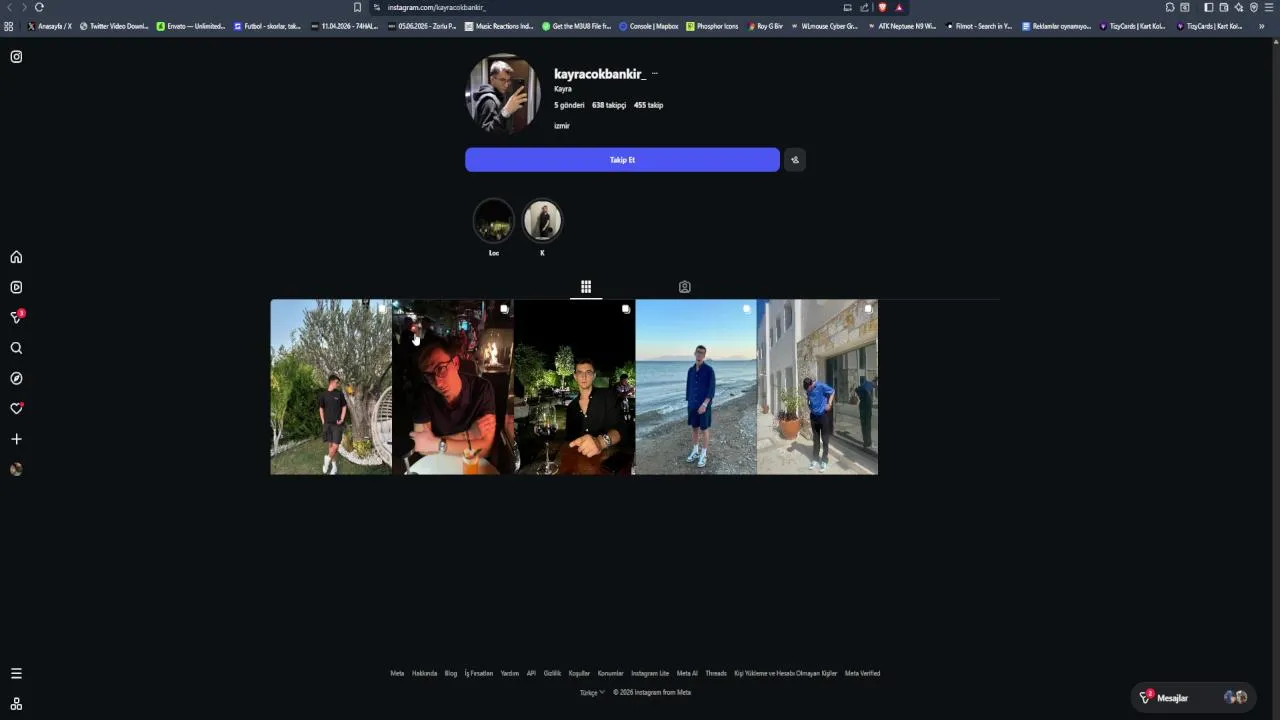Click 'Hakkında' footer link

click(x=425, y=673)
